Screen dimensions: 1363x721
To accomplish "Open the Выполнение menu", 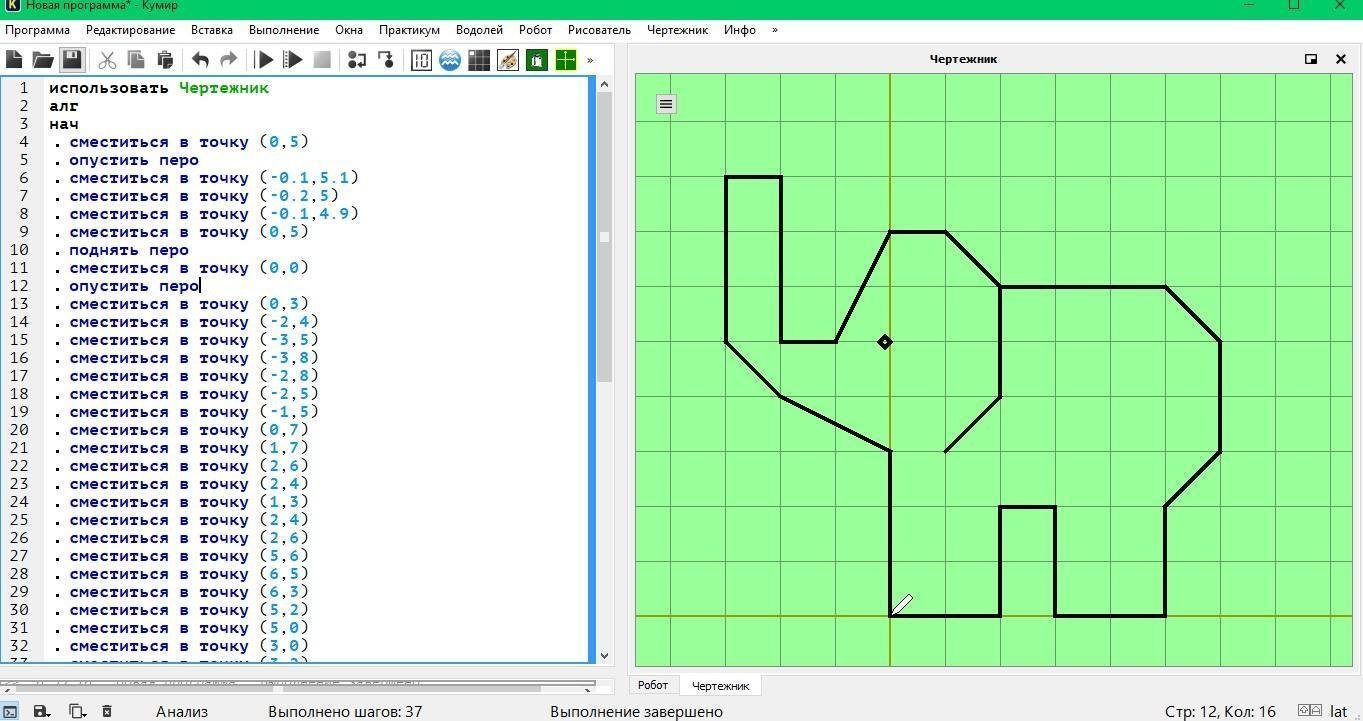I will point(284,30).
